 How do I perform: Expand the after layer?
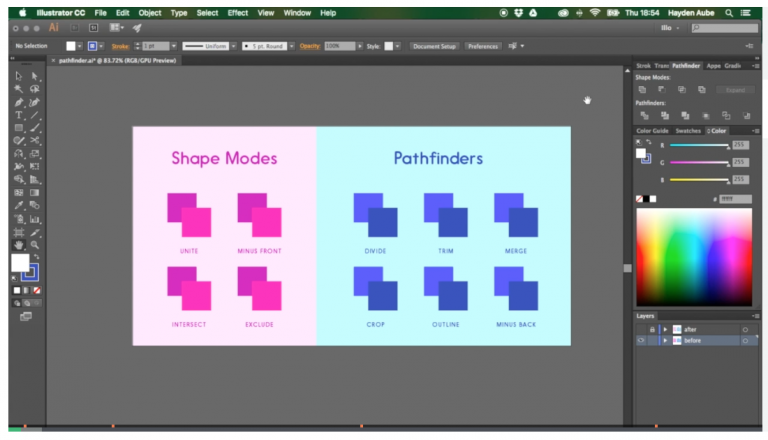(665, 329)
